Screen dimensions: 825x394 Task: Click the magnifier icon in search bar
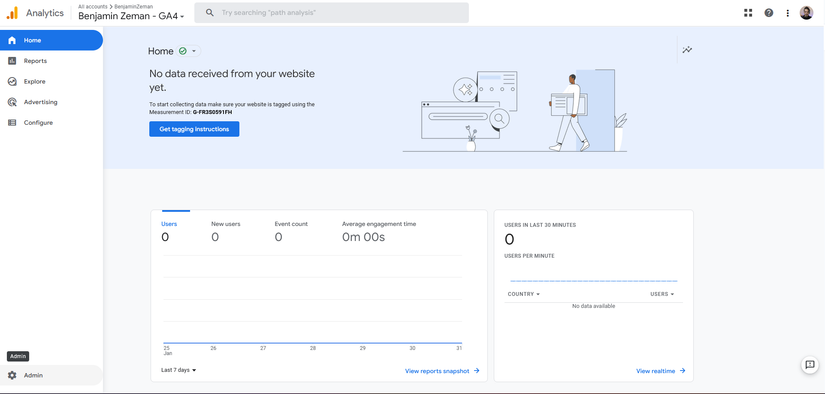[209, 13]
